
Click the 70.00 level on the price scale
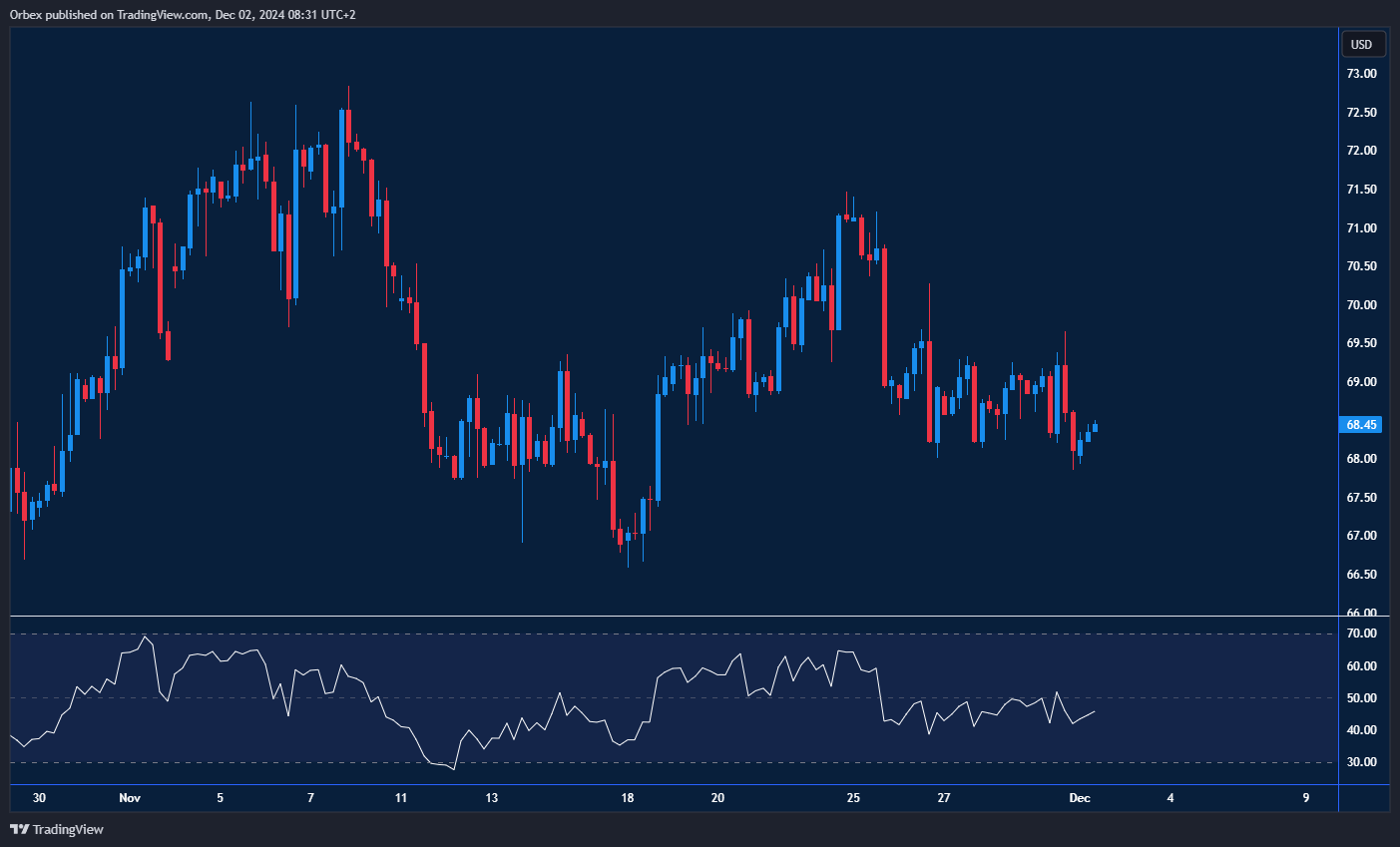coord(1361,305)
